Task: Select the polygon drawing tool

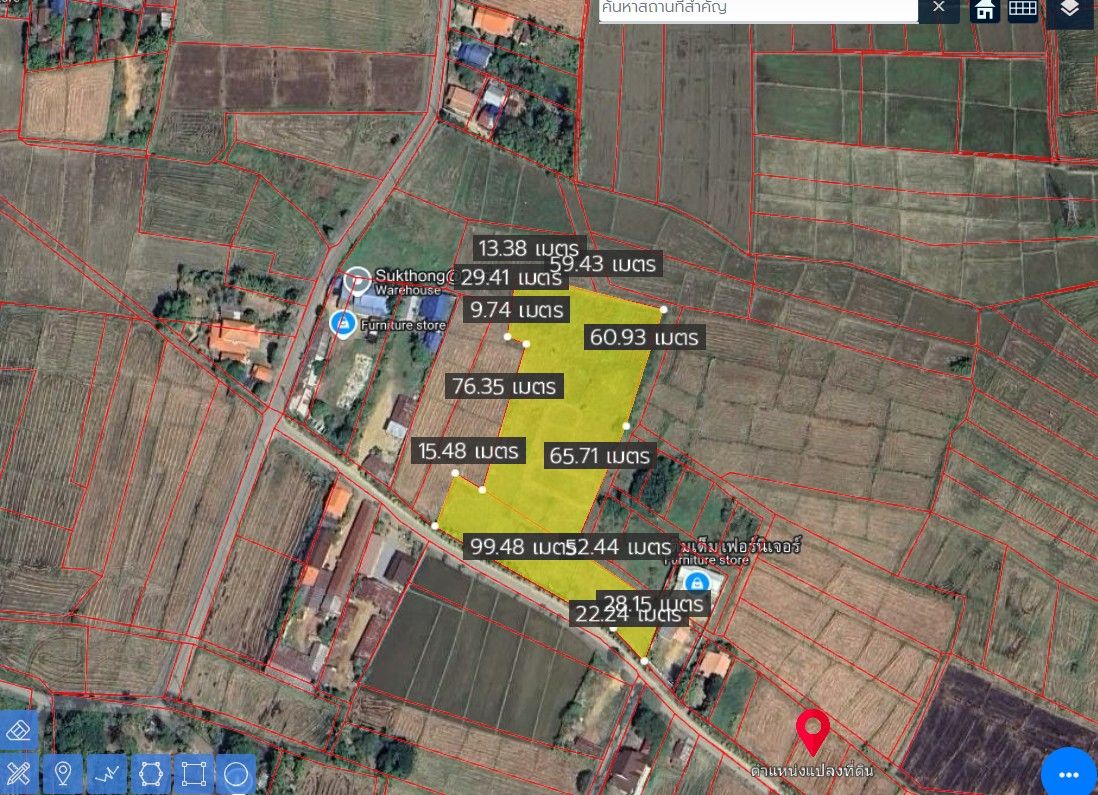Action: 151,773
